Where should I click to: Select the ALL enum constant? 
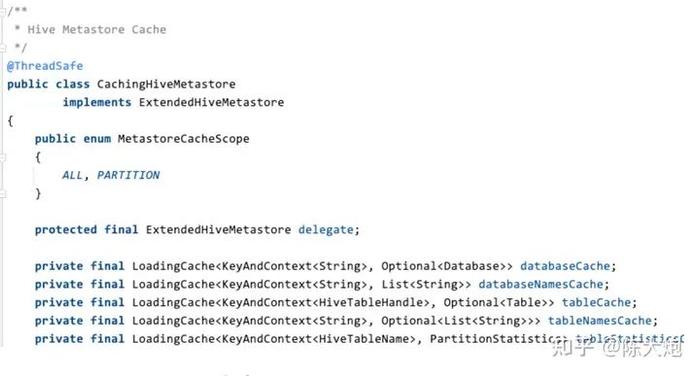point(72,175)
